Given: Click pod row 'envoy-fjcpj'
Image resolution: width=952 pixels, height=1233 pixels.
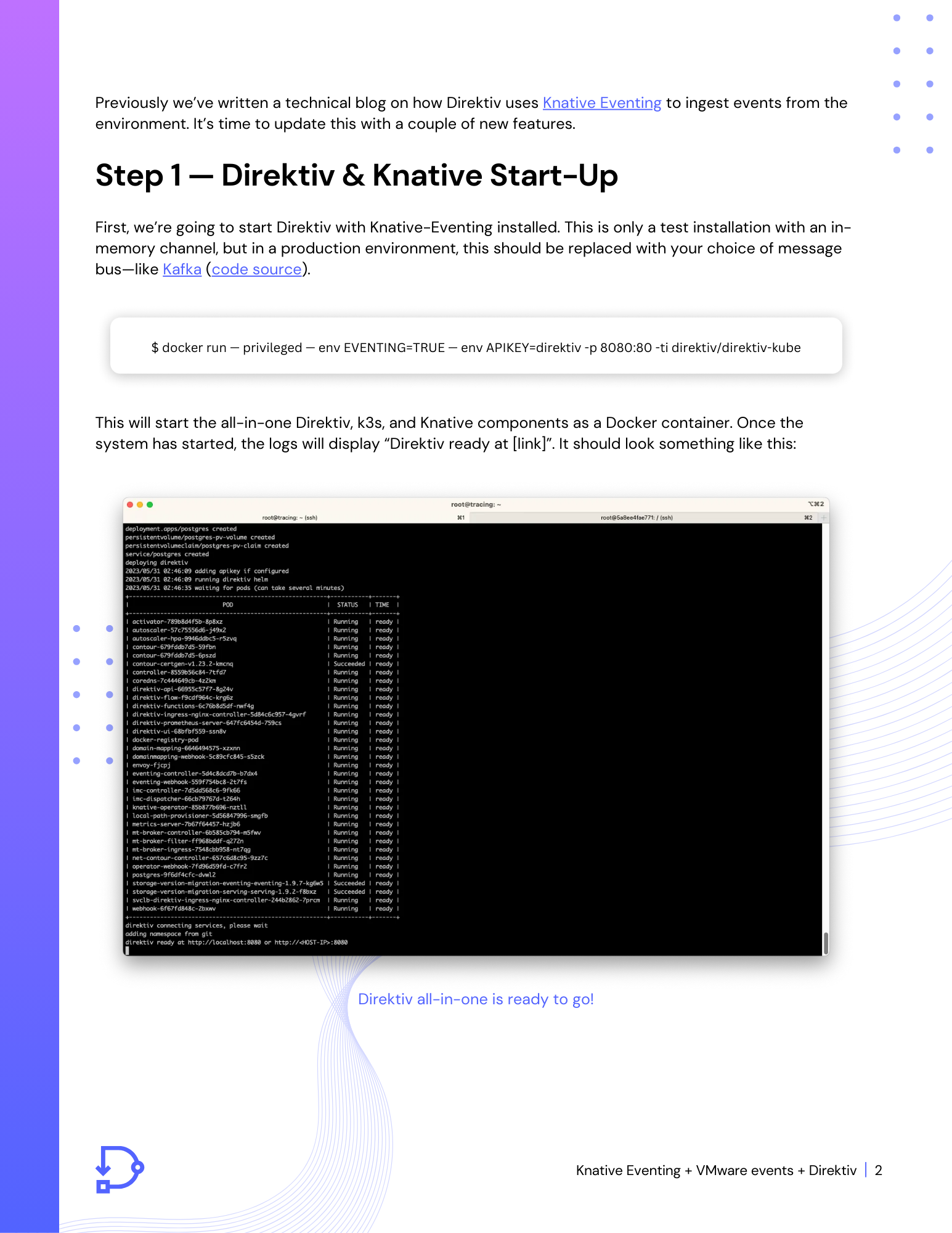Looking at the screenshot, I should tap(262, 765).
